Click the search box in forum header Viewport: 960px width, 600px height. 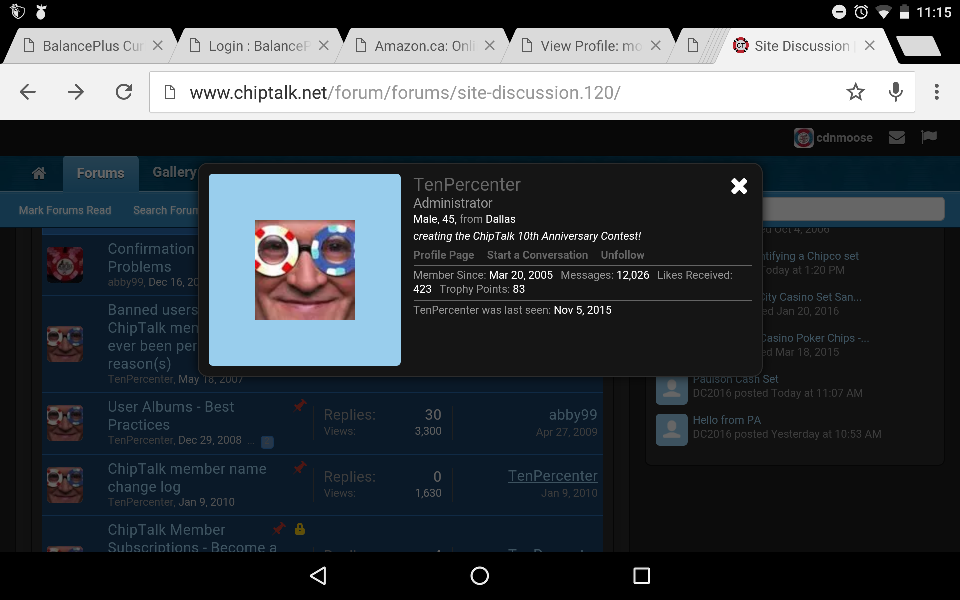coord(852,209)
